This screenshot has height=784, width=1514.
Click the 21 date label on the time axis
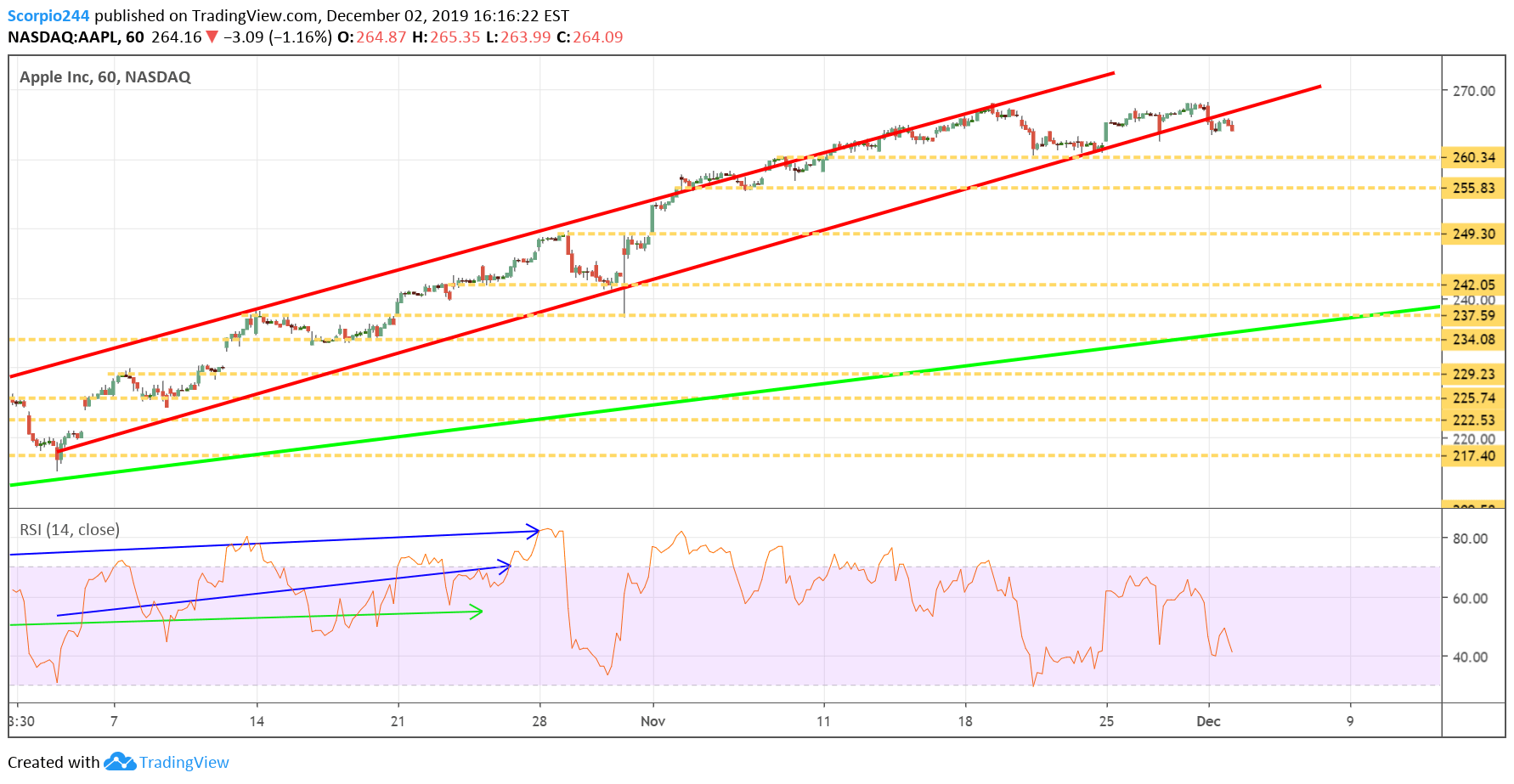[x=398, y=721]
